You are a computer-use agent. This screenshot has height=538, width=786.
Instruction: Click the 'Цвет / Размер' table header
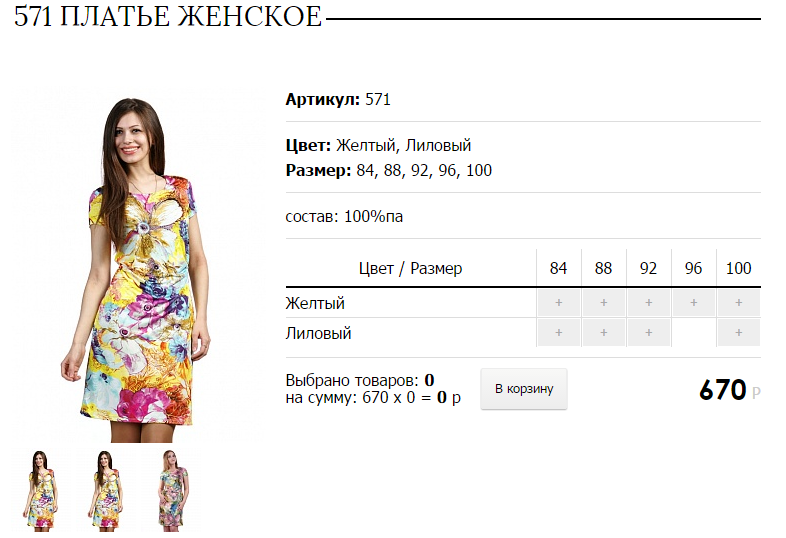click(411, 268)
